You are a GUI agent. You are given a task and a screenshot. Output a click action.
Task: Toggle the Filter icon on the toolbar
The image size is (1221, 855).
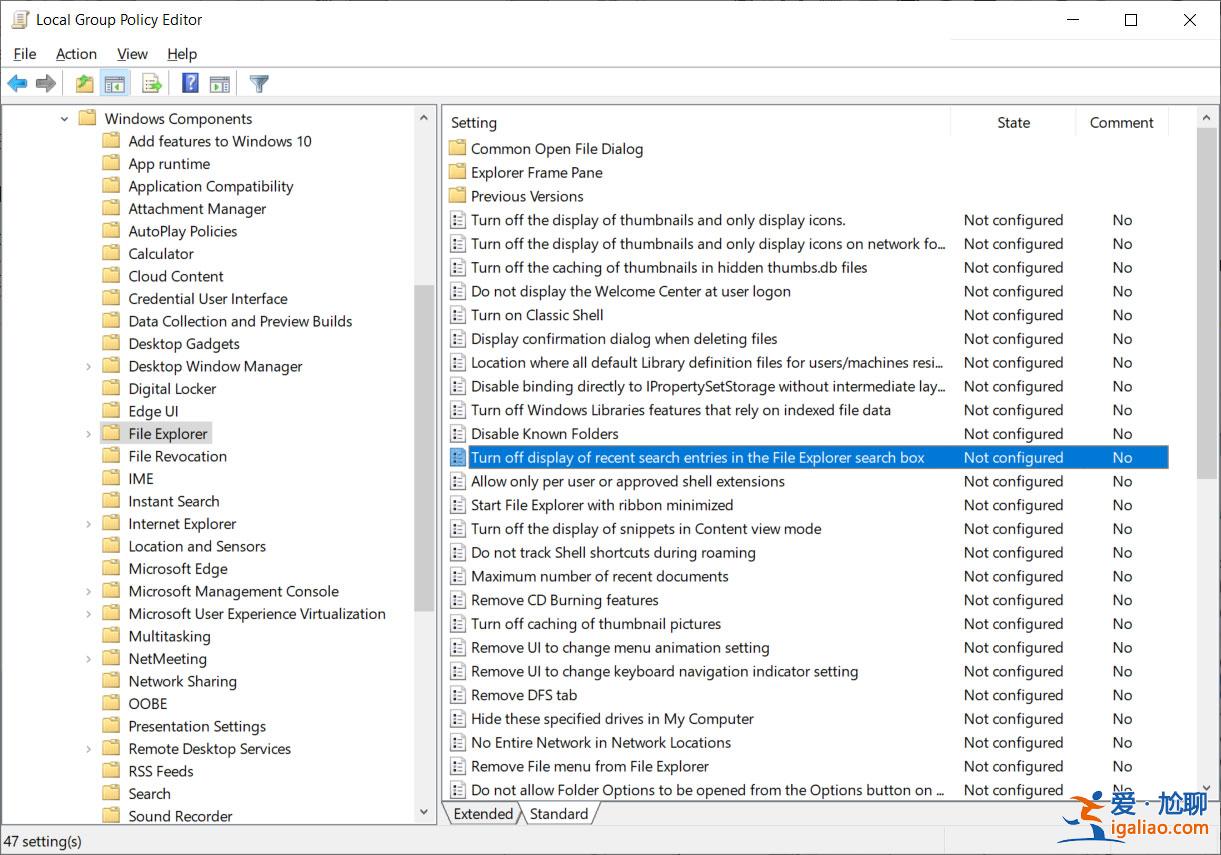point(258,83)
